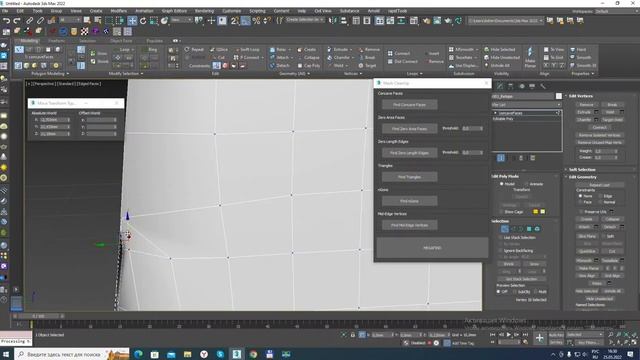Screen dimensions: 640x360
Task: Open the project path dropdown in toolbar
Action: pyautogui.click(x=541, y=20)
